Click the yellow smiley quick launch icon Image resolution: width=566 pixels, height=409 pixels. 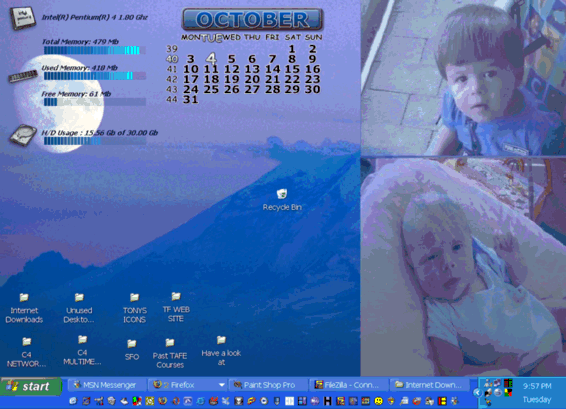378,401
